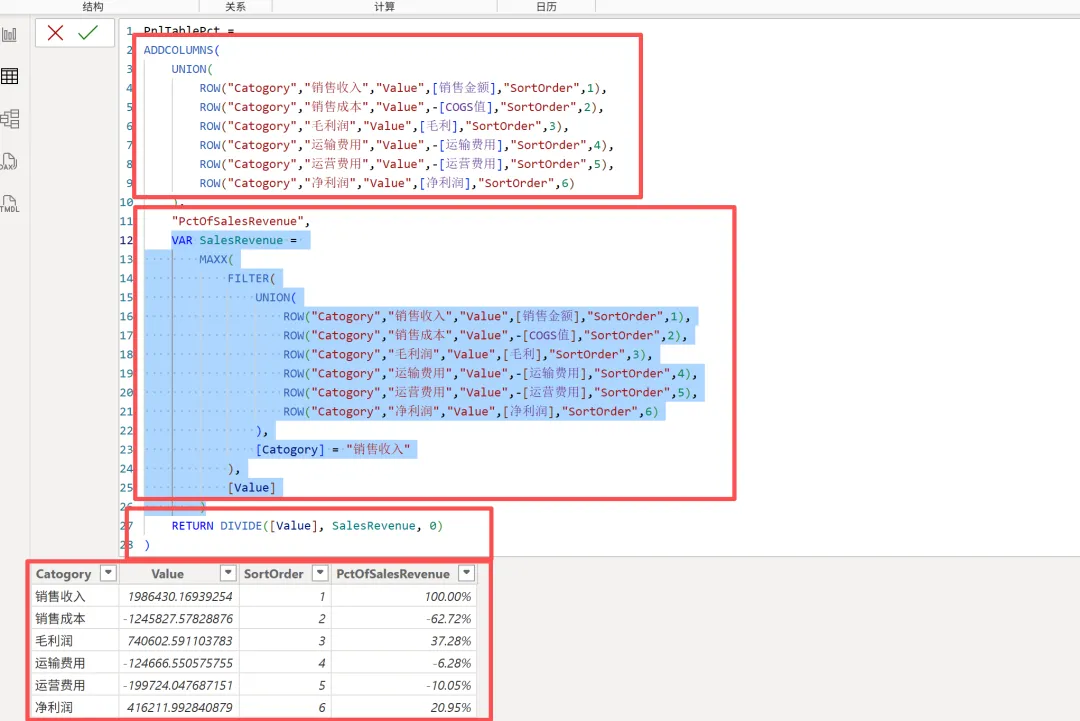
Task: Select the Value column header
Action: click(167, 574)
